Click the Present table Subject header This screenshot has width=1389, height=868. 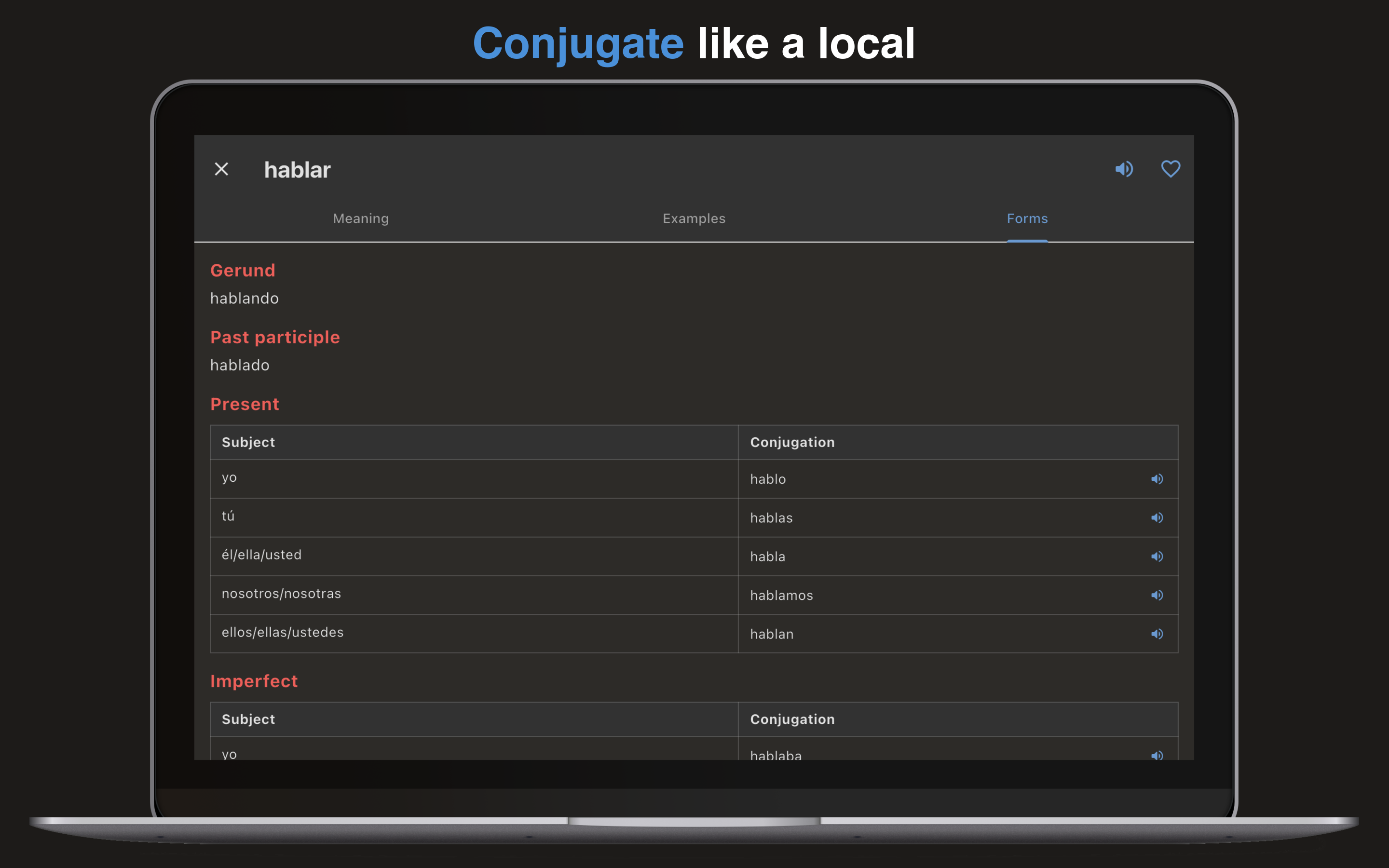474,443
